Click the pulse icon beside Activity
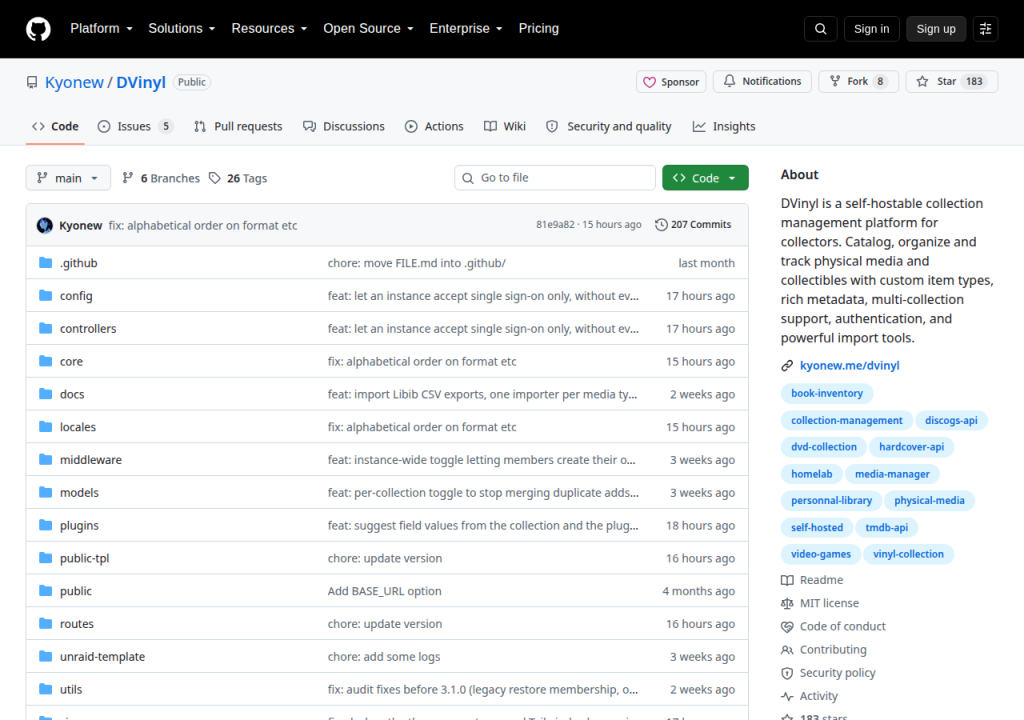The height and width of the screenshot is (720, 1024). tap(787, 696)
